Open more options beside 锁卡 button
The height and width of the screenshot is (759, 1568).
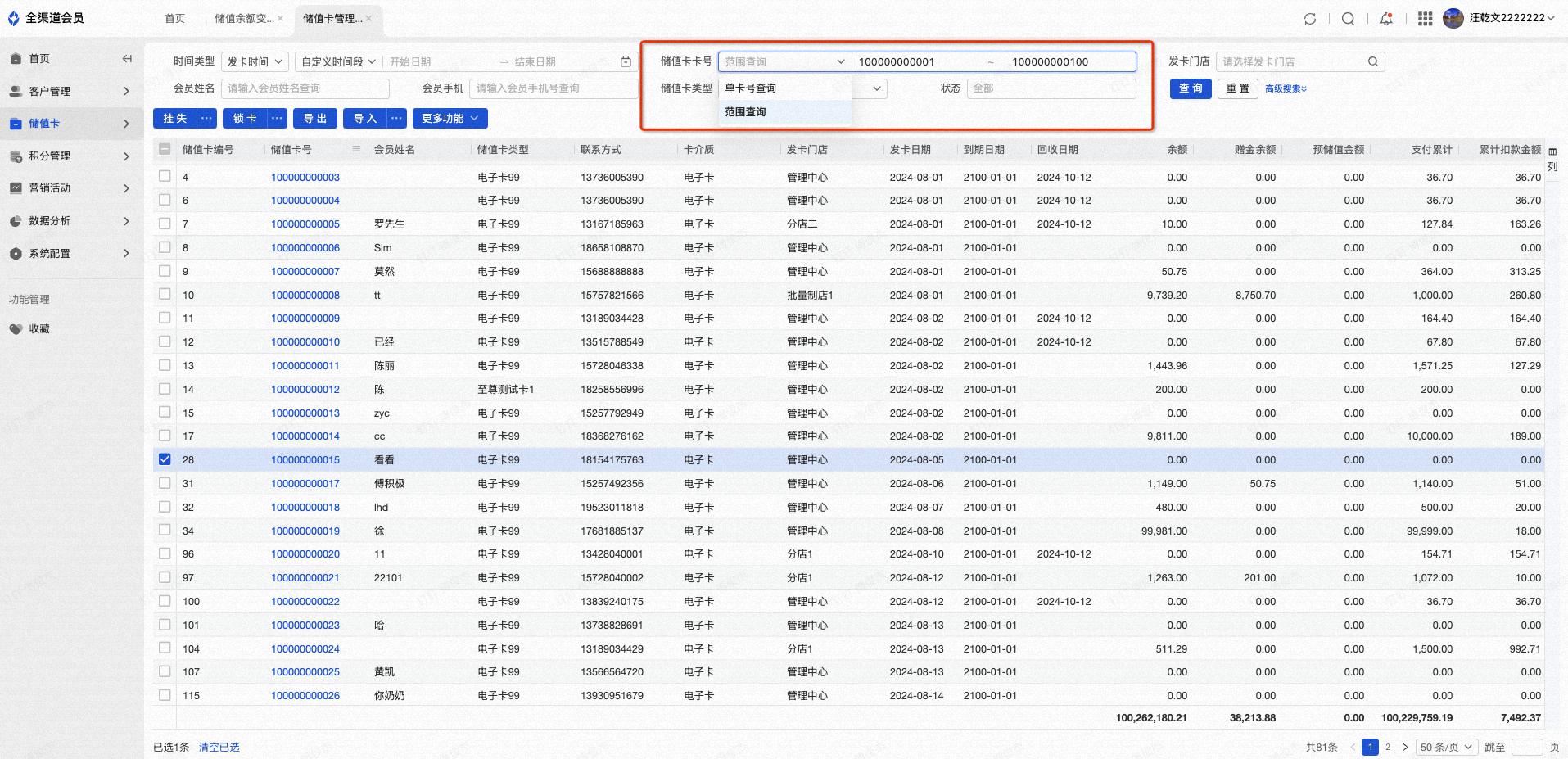tap(278, 119)
